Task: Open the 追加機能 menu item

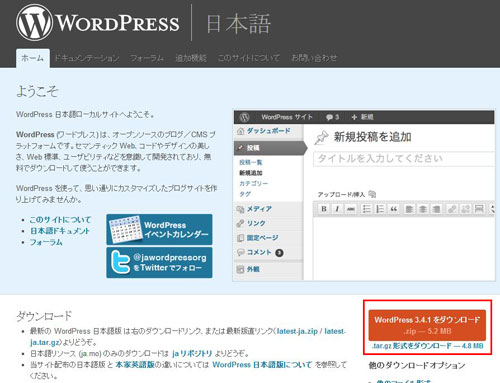Action: (191, 58)
